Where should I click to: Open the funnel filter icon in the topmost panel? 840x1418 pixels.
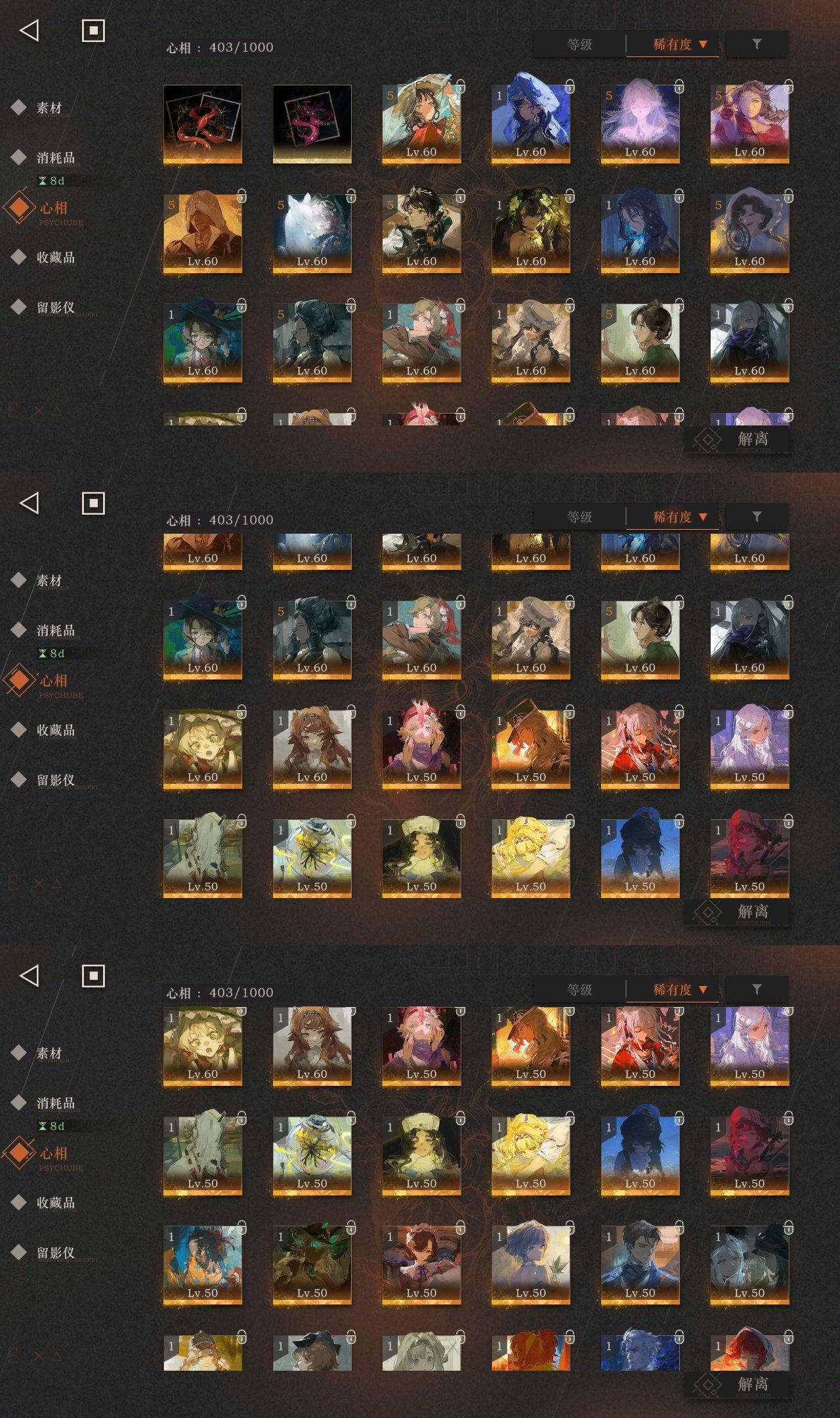(x=757, y=44)
